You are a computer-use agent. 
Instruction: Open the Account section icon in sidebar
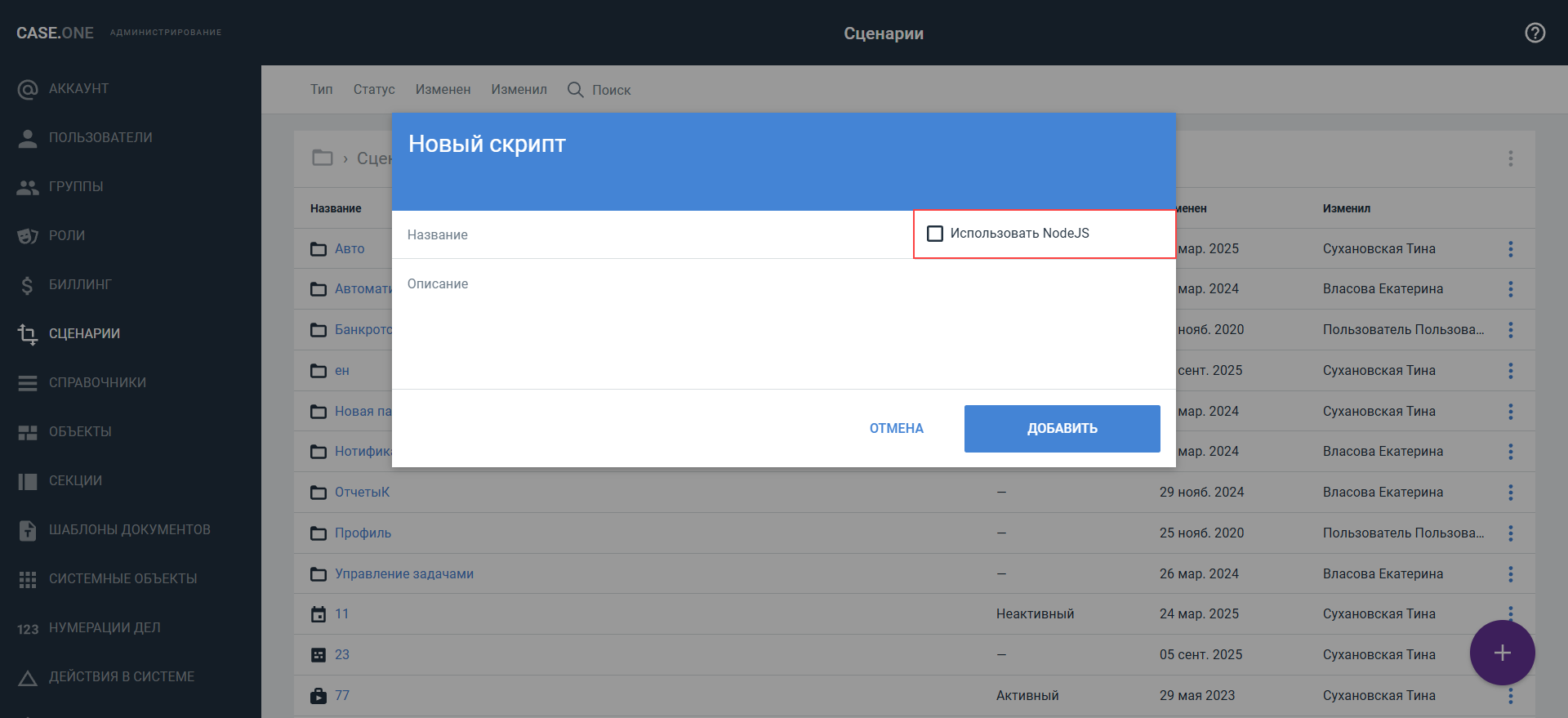tap(28, 89)
